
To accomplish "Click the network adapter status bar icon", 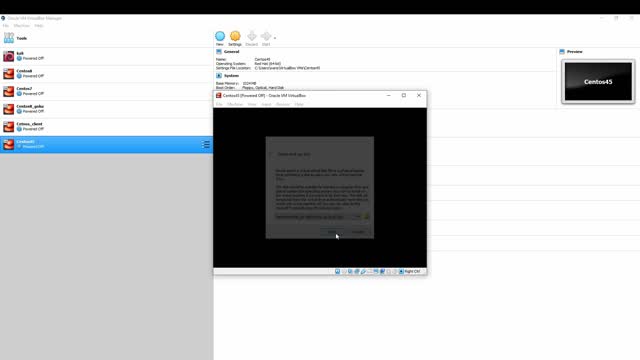I will point(357,271).
